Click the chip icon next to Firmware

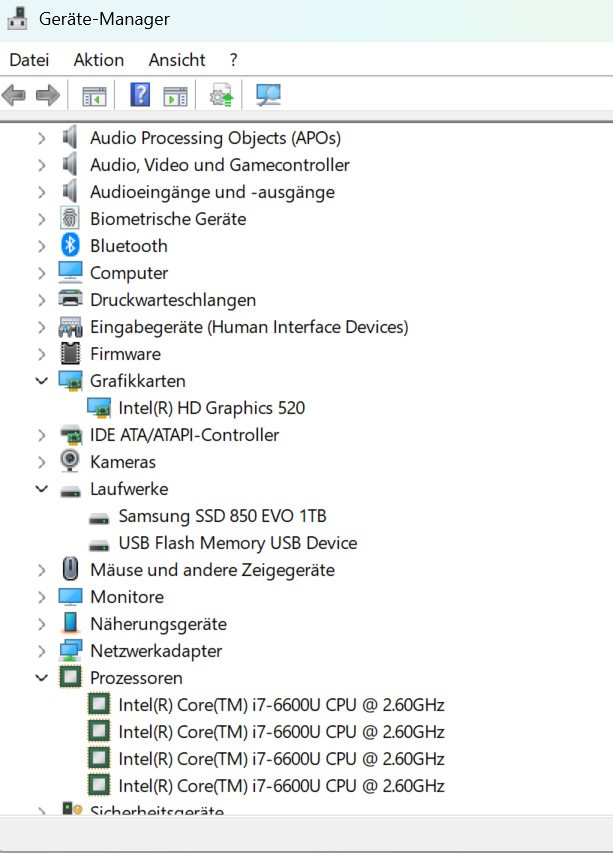[x=70, y=354]
